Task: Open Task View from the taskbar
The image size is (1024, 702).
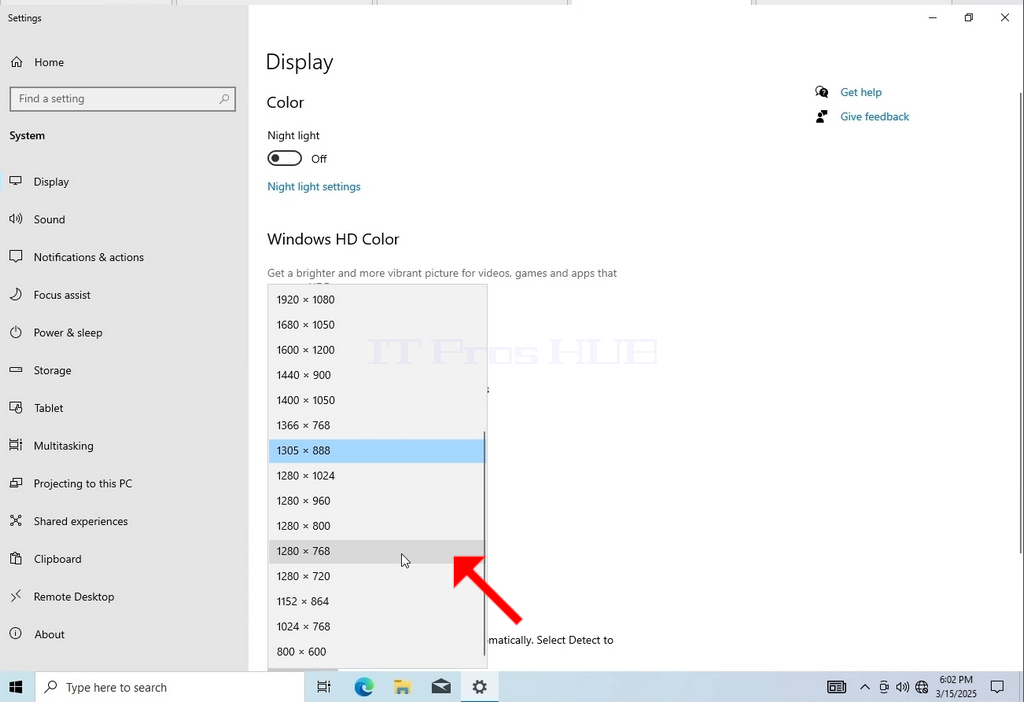Action: pyautogui.click(x=323, y=687)
